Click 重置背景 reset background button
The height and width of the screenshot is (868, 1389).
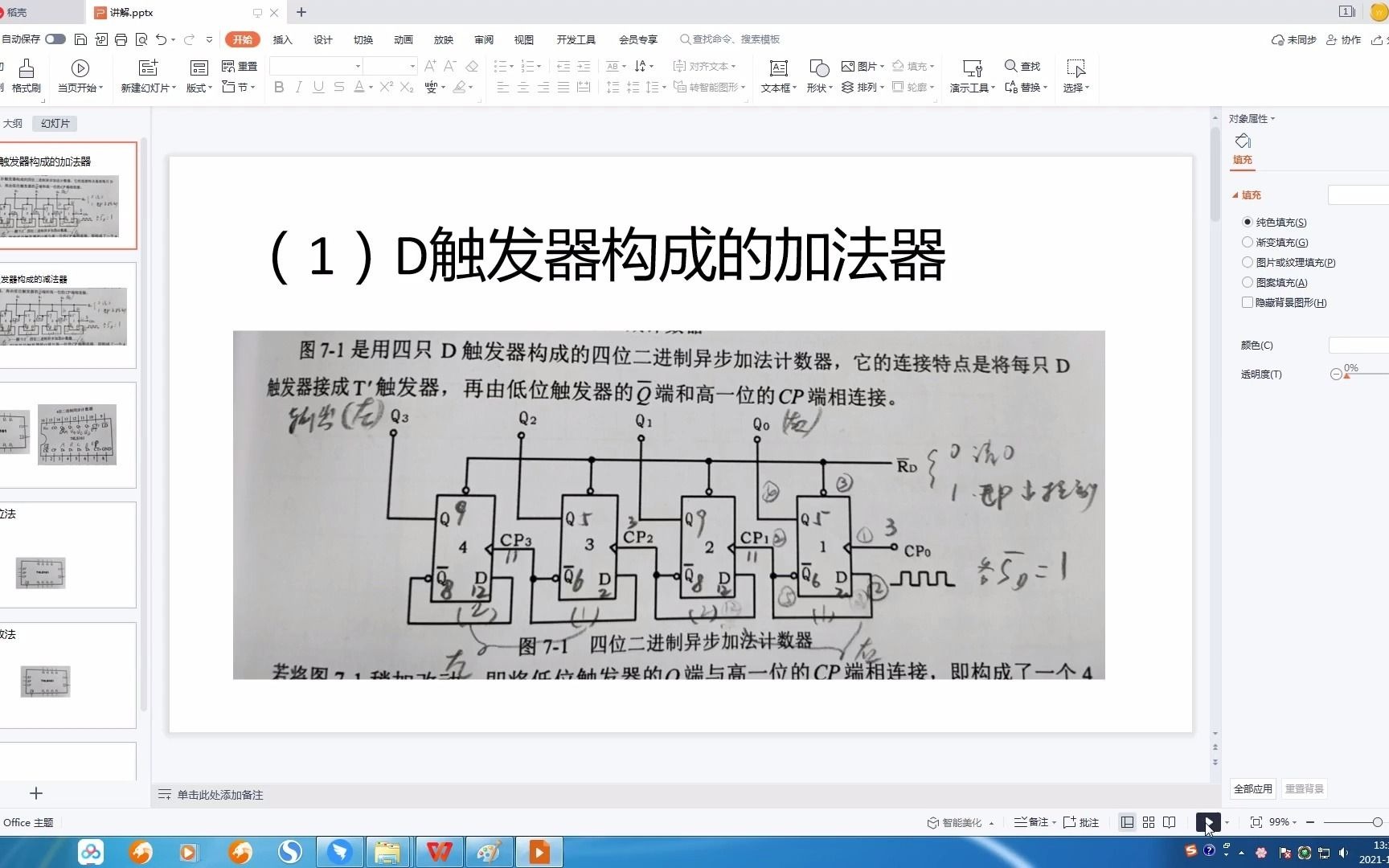(1304, 788)
